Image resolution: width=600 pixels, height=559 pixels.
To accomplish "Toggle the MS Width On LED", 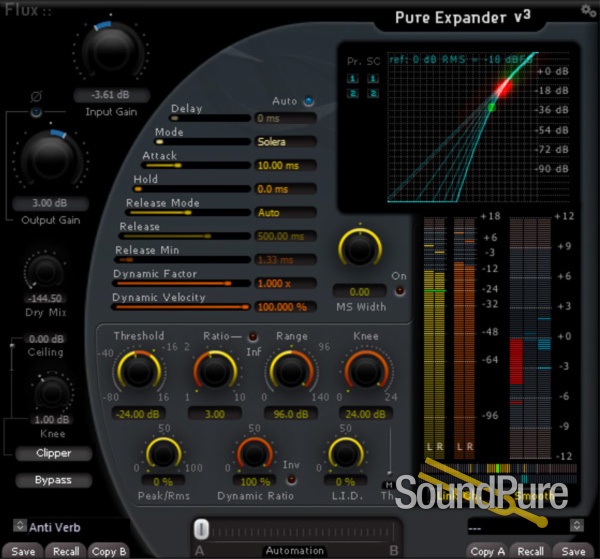I will [x=399, y=291].
